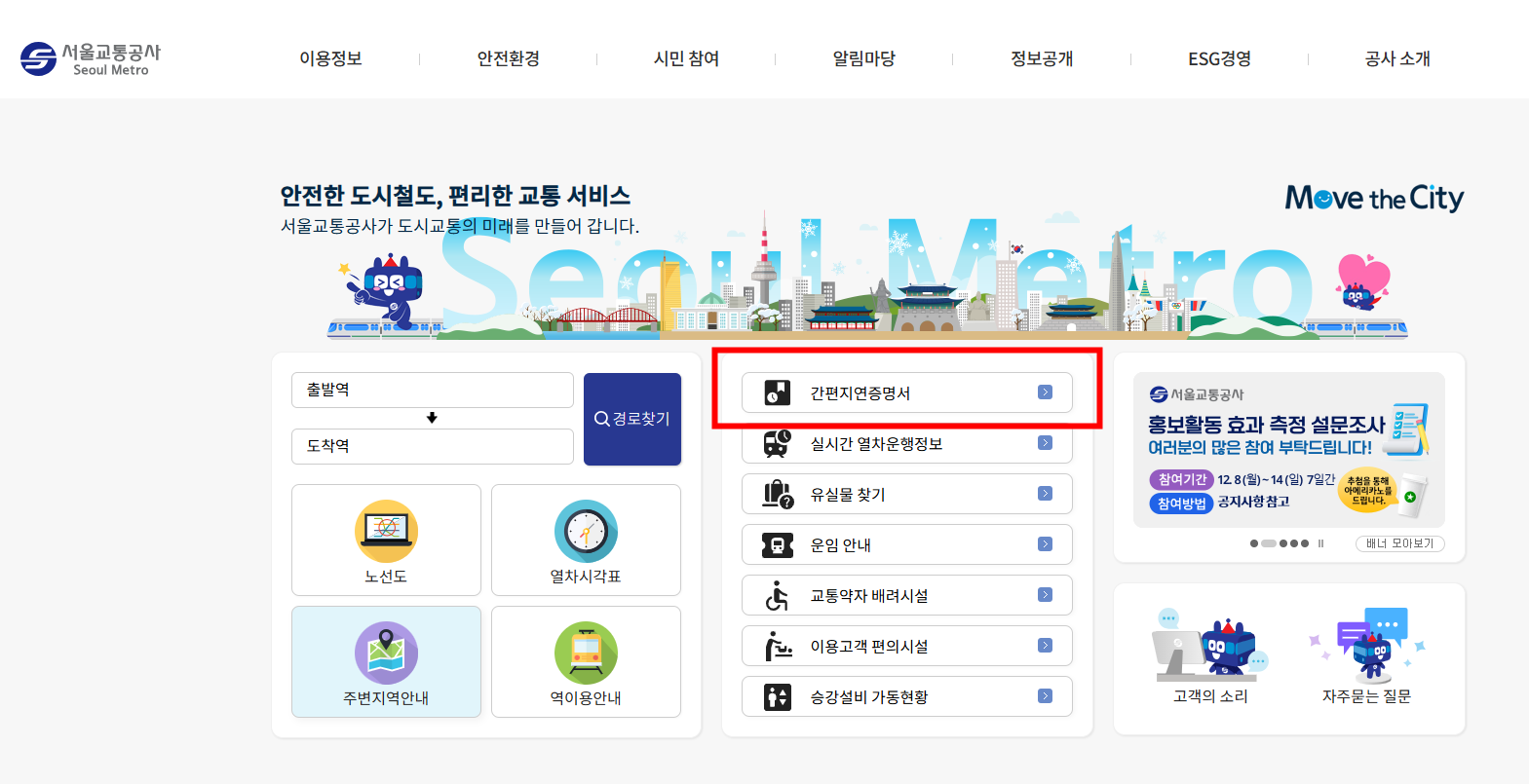
Task: Open the arrow for 승강설비 가동현황
Action: click(x=1045, y=696)
